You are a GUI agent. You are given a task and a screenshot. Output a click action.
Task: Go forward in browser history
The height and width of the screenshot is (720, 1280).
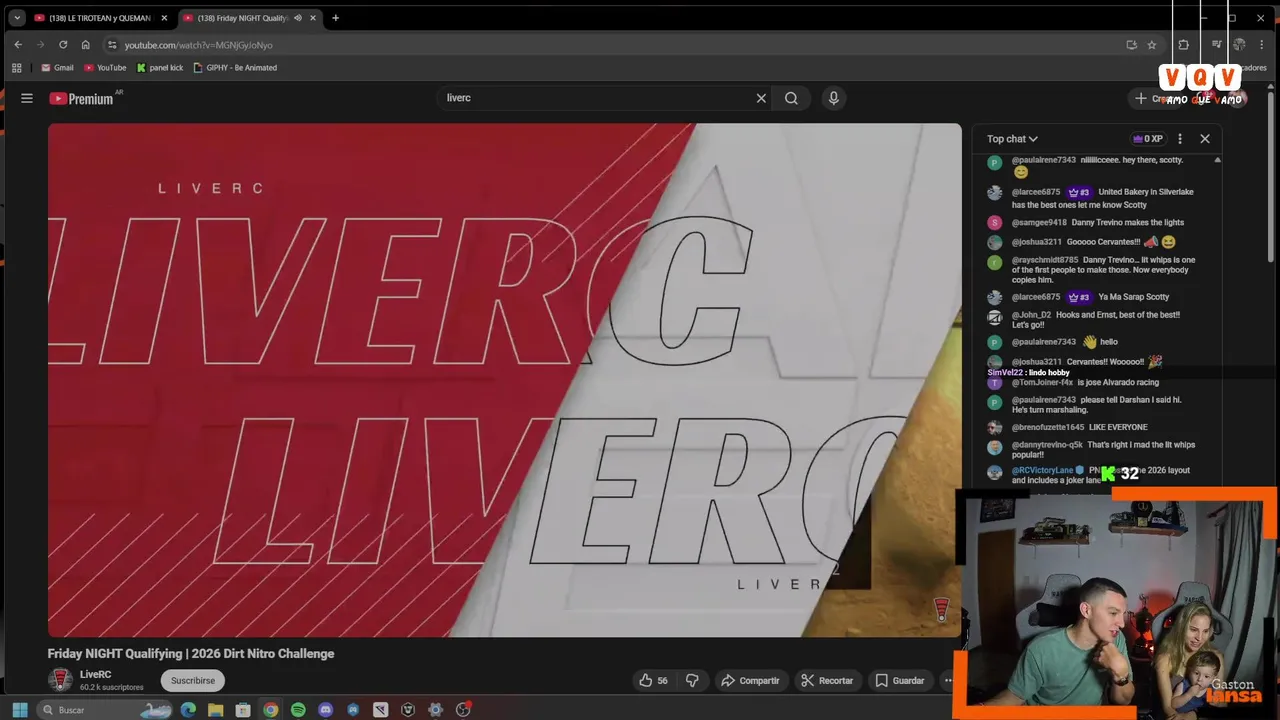coord(40,45)
